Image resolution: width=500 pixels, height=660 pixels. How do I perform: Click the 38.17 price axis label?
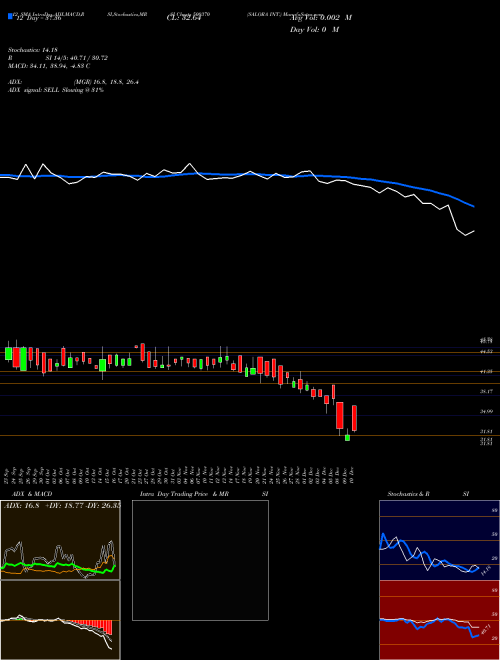point(486,391)
